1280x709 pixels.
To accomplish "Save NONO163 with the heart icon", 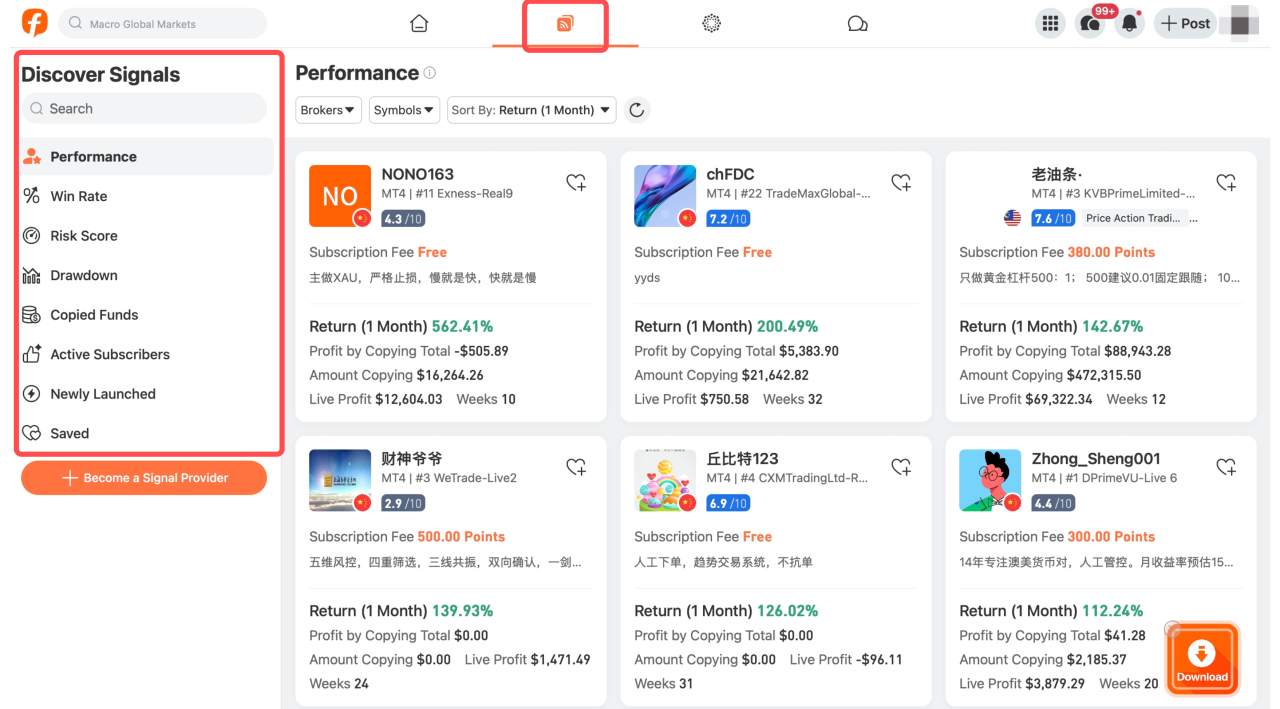I will (x=576, y=182).
